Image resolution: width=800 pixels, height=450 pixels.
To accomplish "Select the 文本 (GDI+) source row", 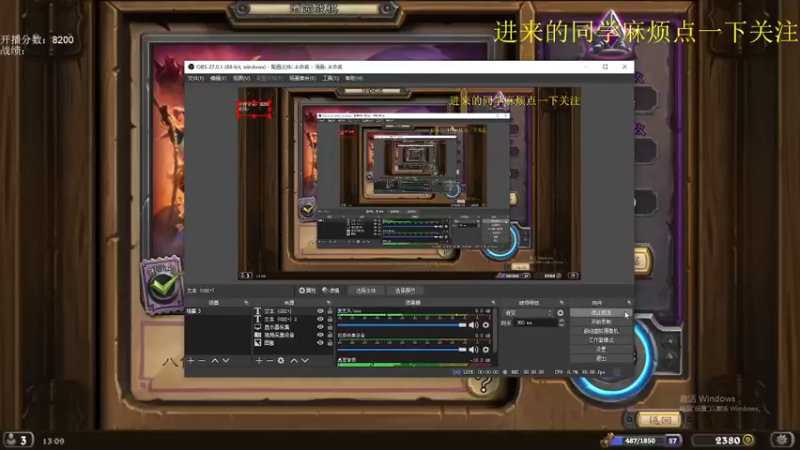I will pos(293,311).
